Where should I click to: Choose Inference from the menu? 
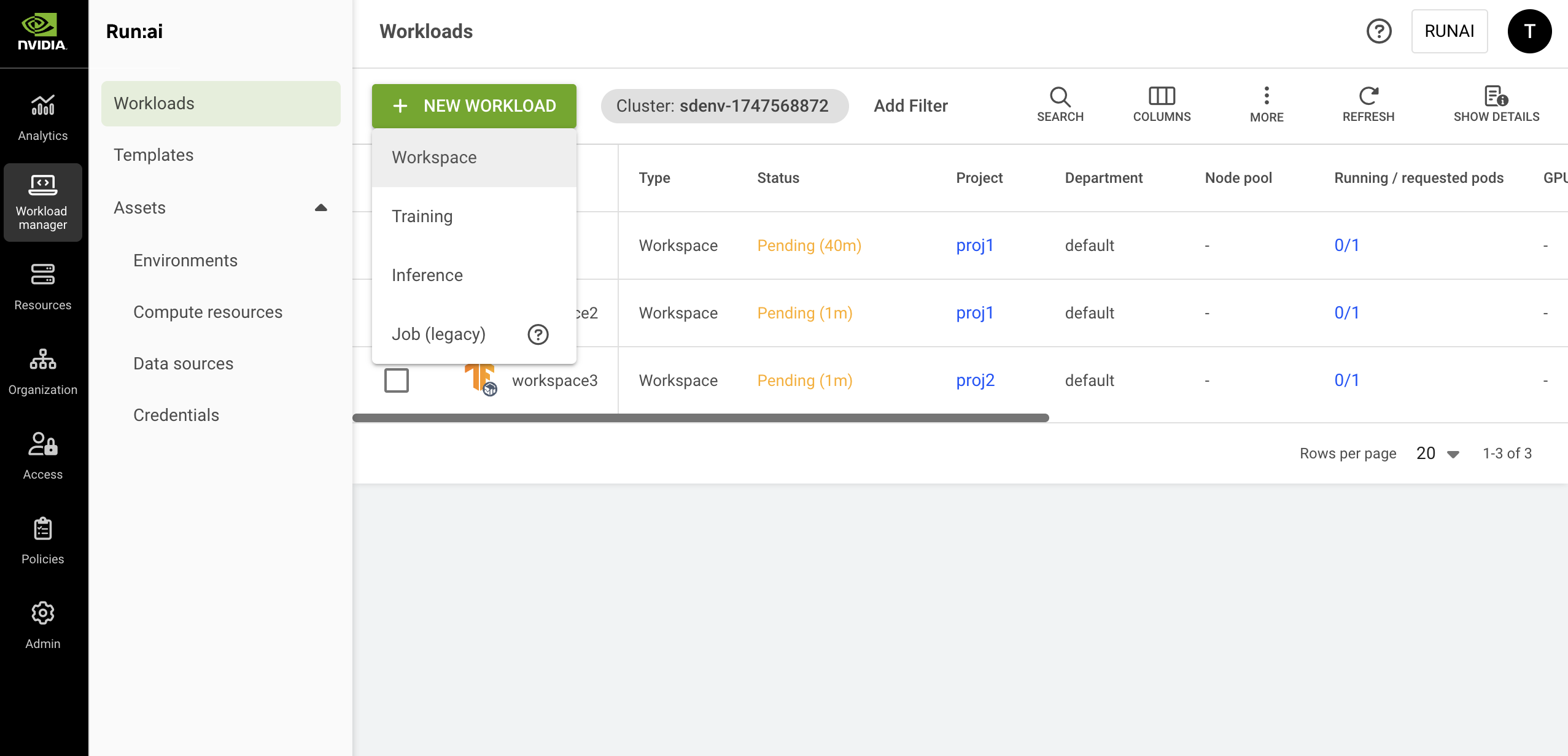(x=427, y=276)
